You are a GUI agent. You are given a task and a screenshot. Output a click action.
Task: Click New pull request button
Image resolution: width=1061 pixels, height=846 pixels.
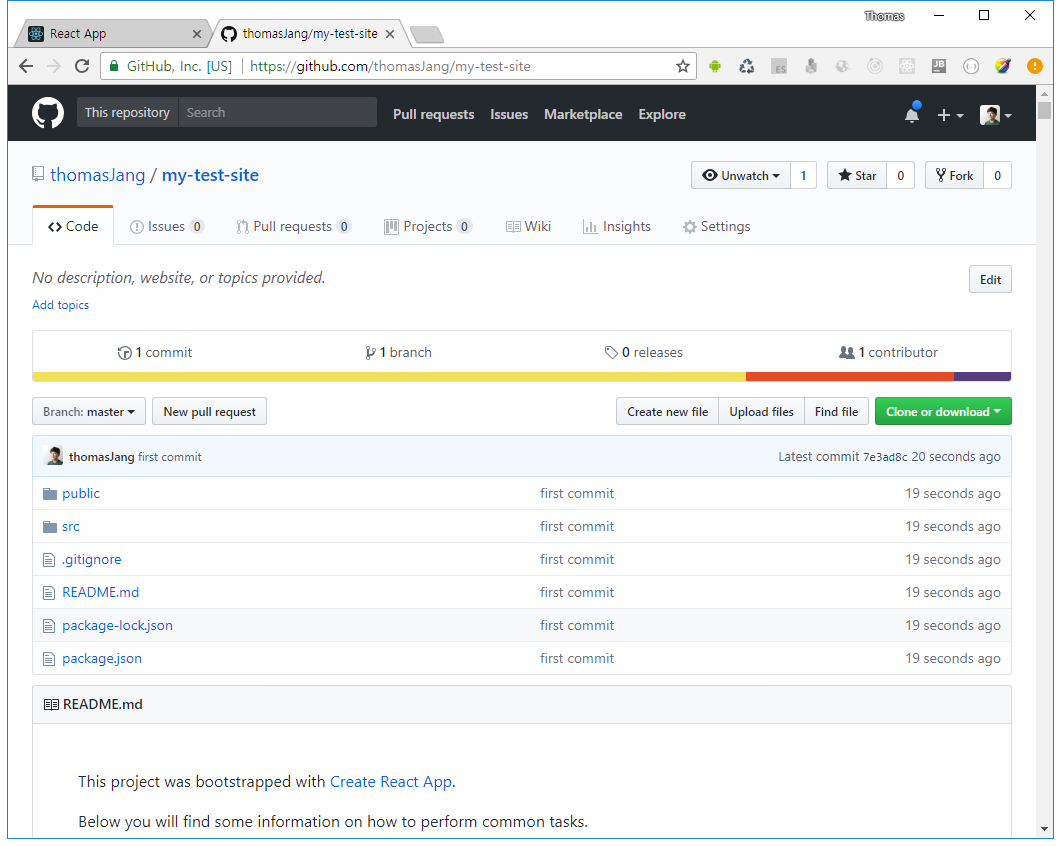pyautogui.click(x=210, y=411)
